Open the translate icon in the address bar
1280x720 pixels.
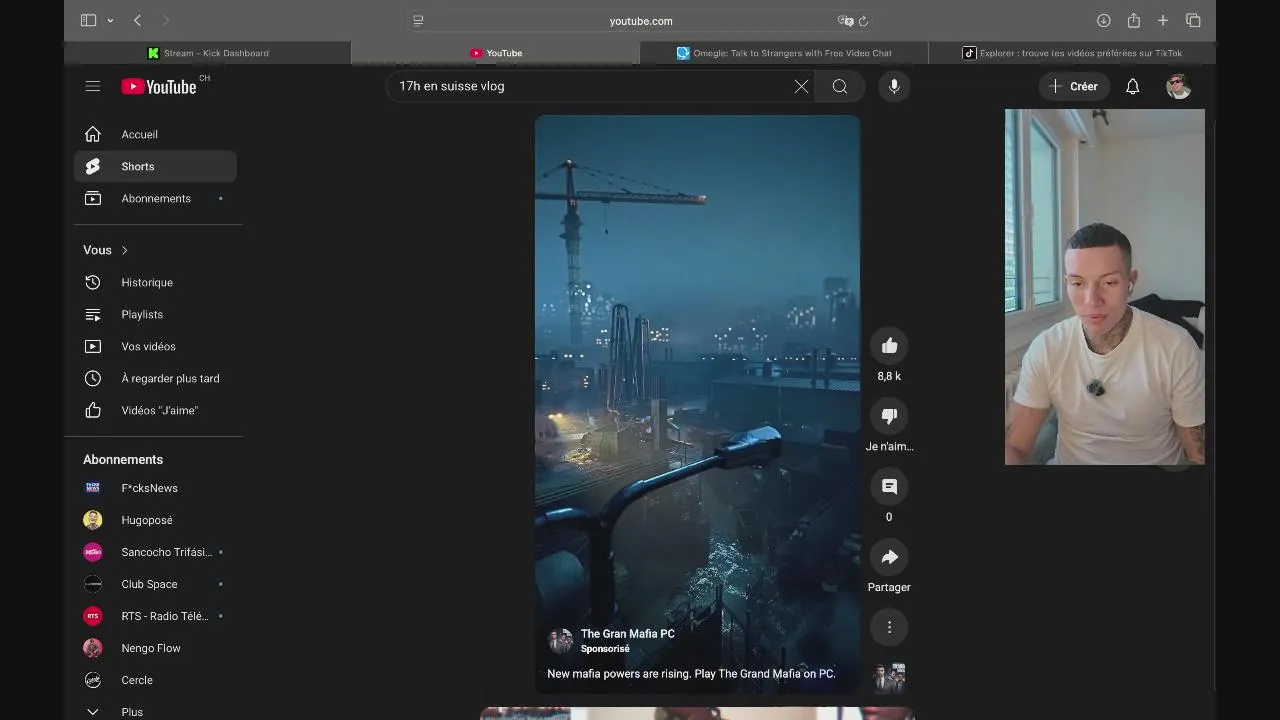coord(845,20)
